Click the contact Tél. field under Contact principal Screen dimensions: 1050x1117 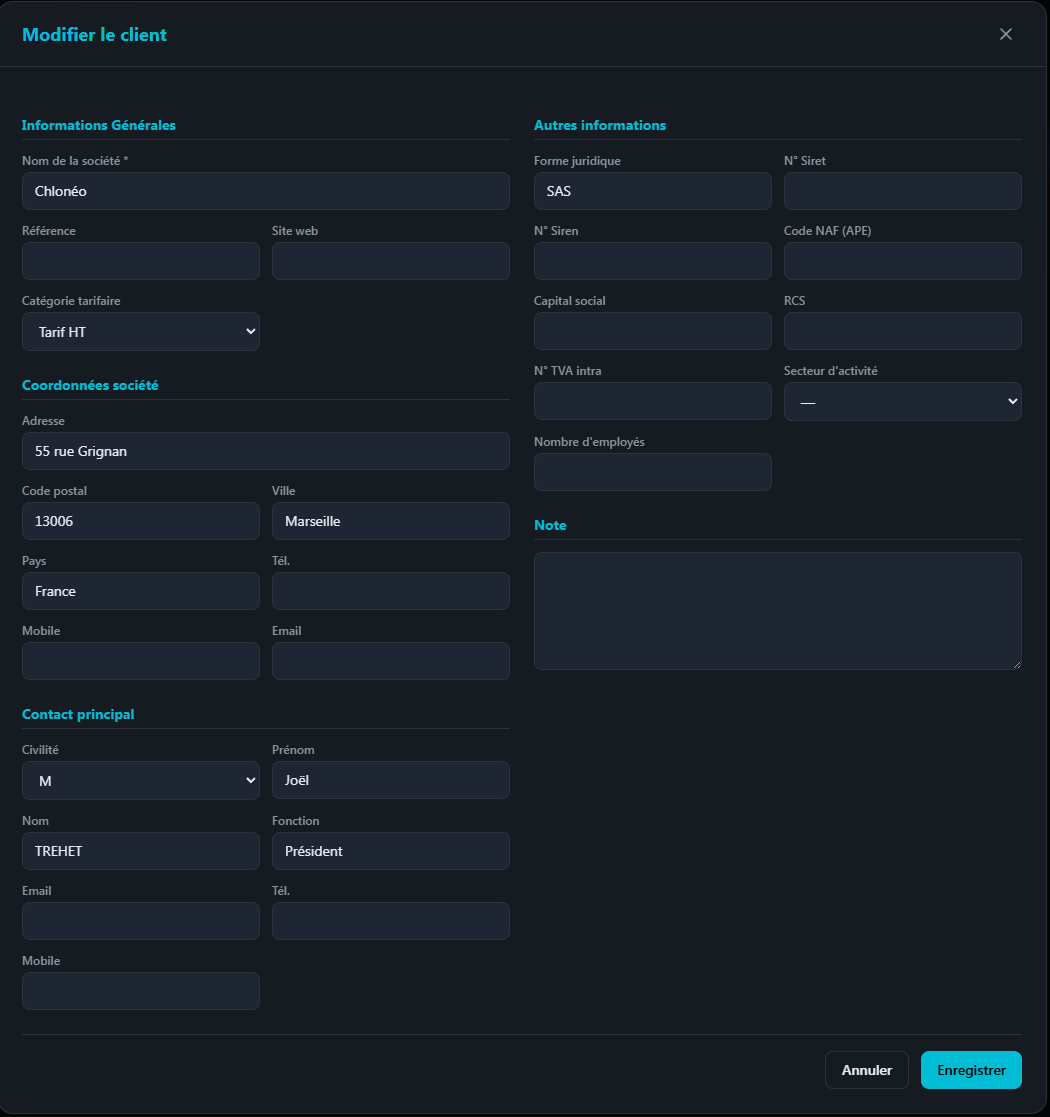(390, 920)
